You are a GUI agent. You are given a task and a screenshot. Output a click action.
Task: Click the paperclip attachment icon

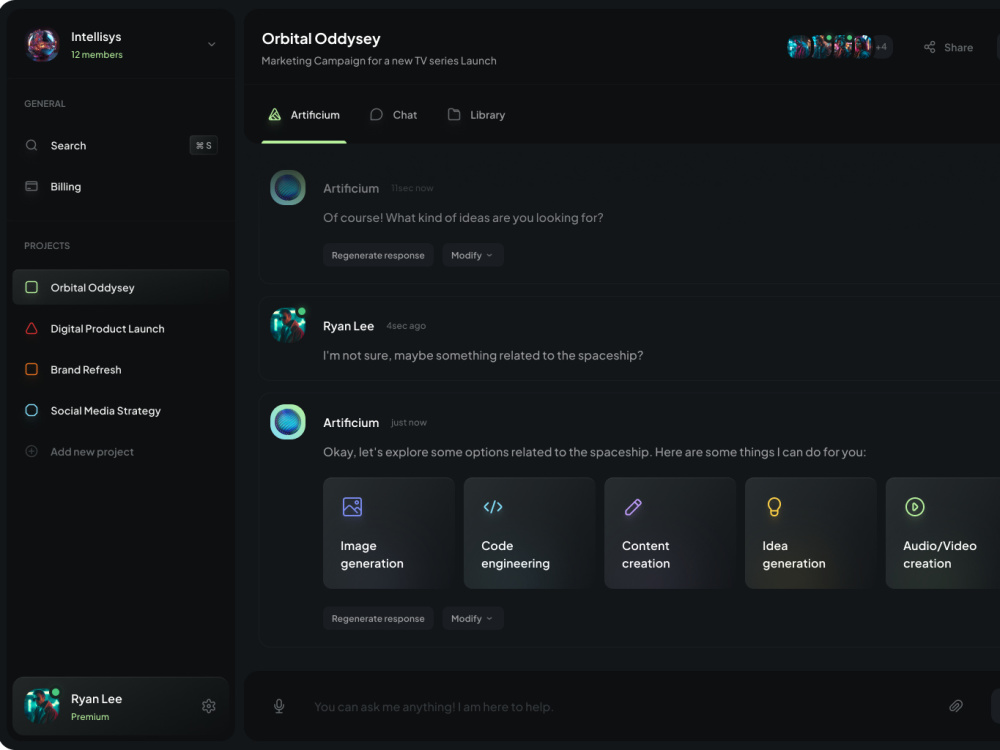click(955, 706)
